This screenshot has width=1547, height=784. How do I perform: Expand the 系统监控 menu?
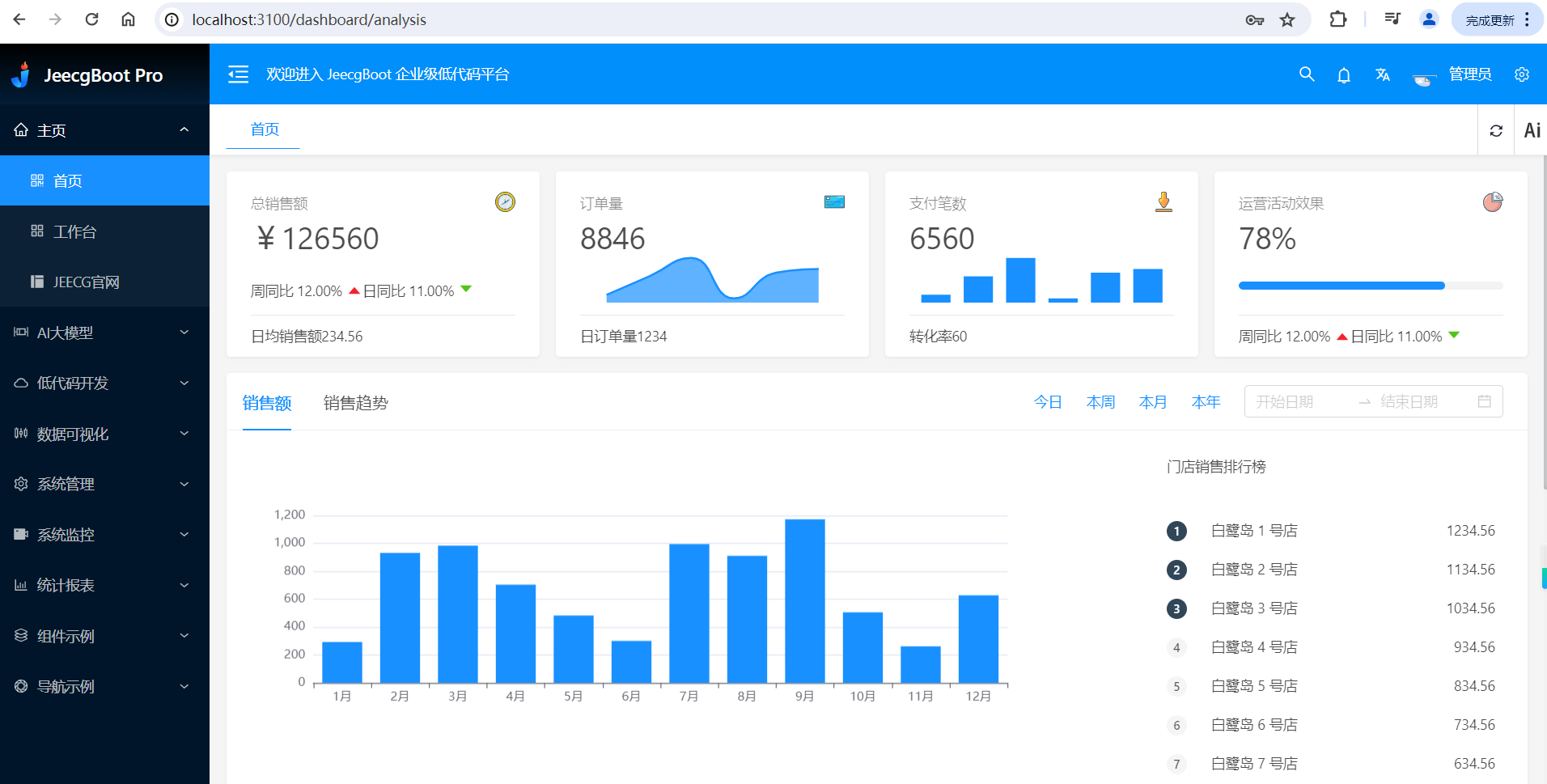pyautogui.click(x=104, y=535)
